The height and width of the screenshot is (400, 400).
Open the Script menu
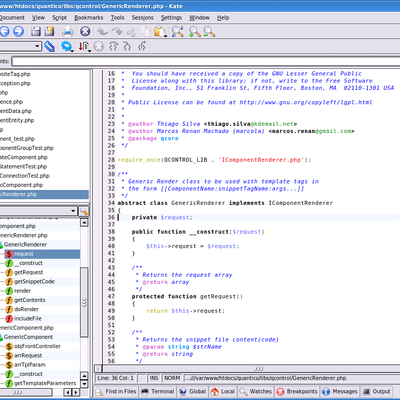tap(59, 18)
